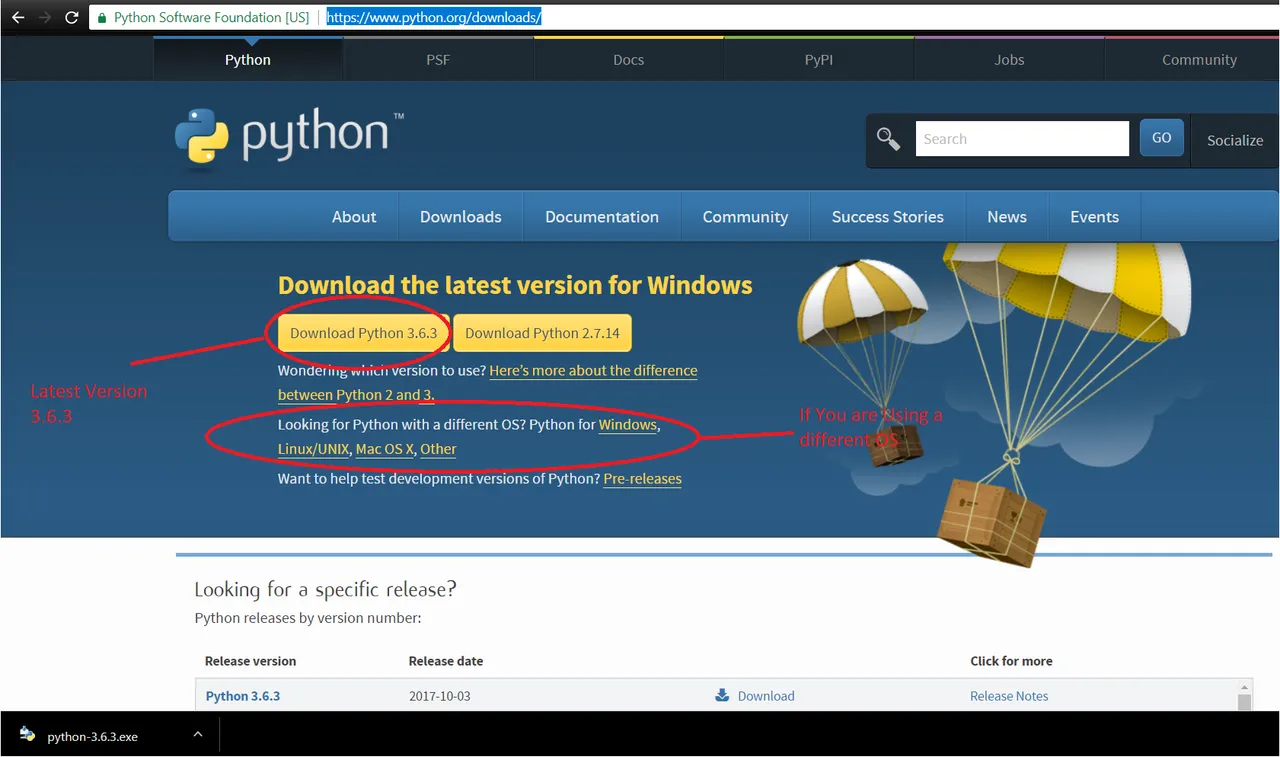Open the Release Notes link

(1009, 696)
